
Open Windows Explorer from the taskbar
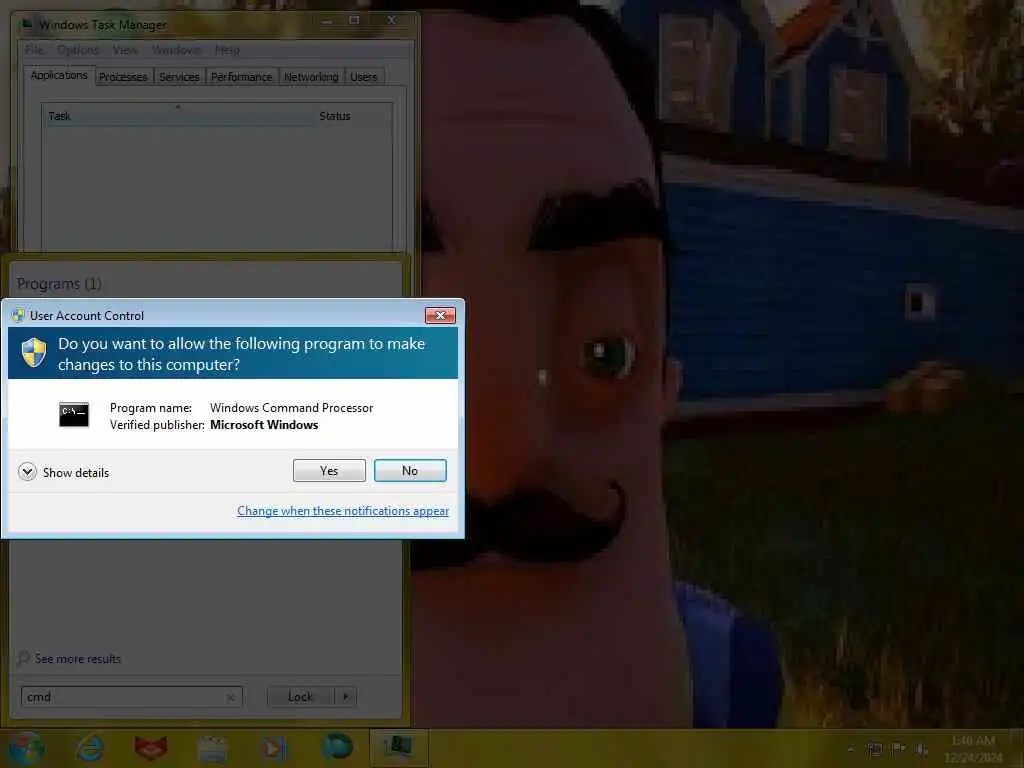(x=212, y=749)
